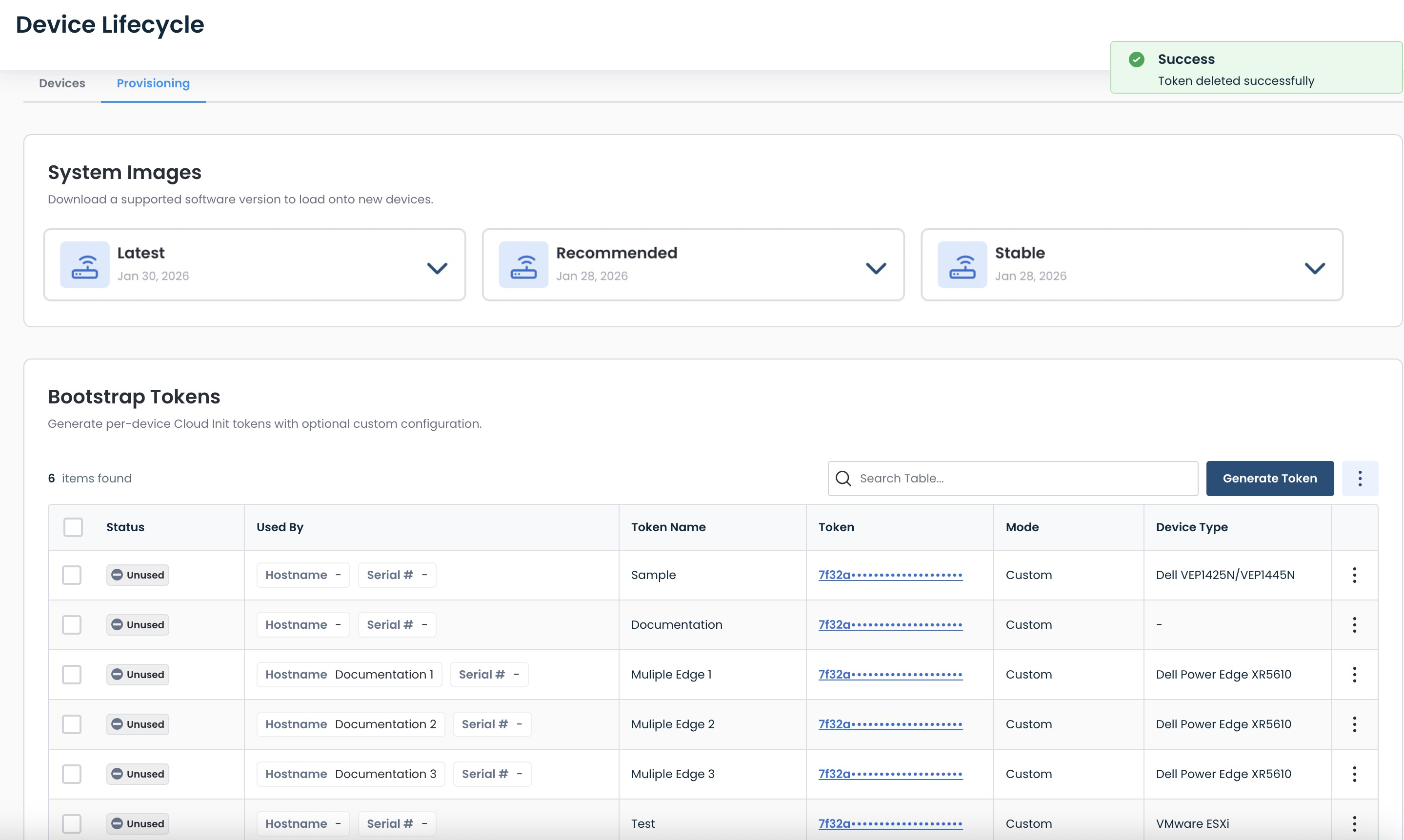Switch to the Devices tab
Screen dimensions: 1404x840
62,83
